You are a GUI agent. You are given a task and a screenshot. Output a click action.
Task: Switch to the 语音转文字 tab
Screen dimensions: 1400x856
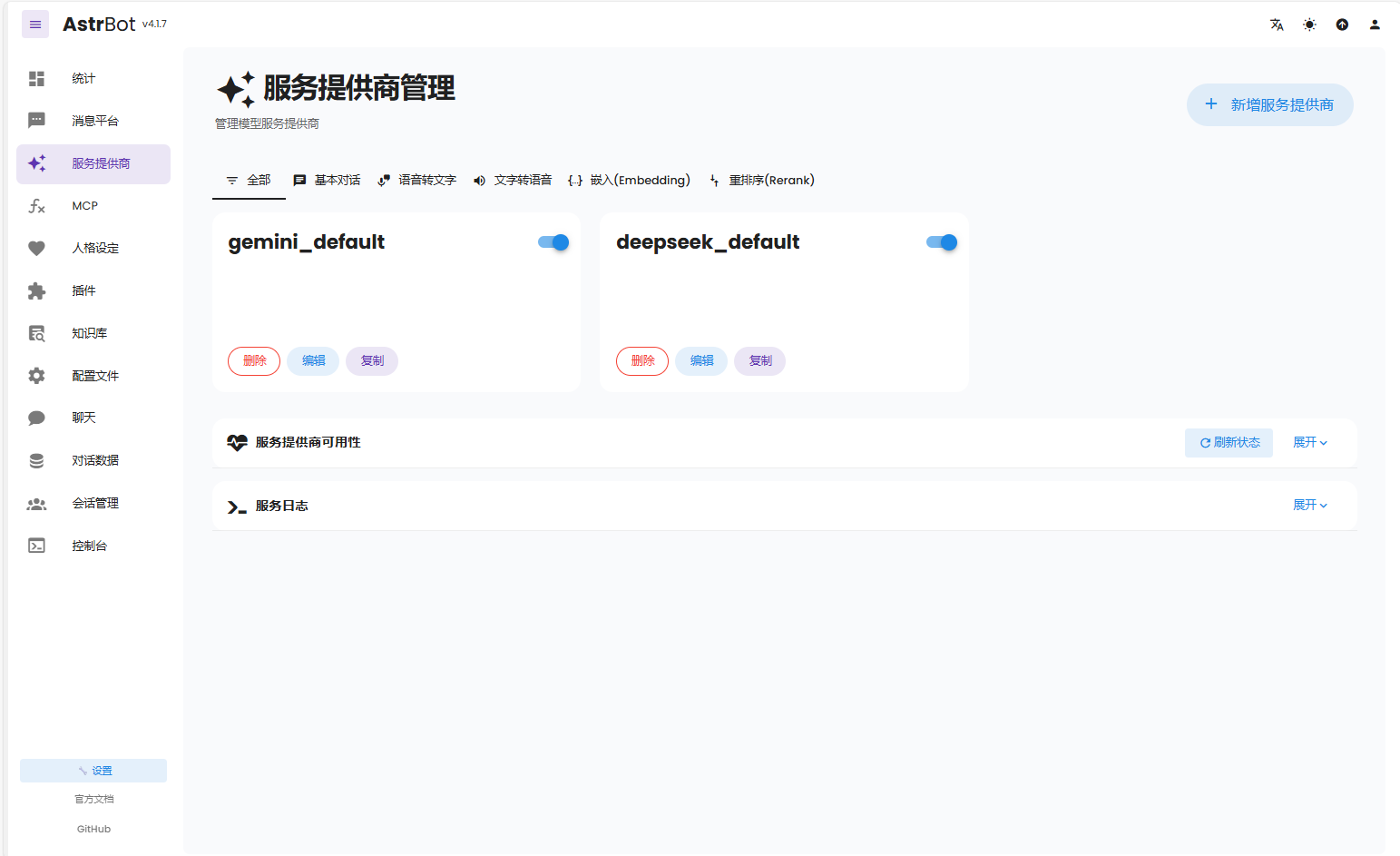pos(416,181)
